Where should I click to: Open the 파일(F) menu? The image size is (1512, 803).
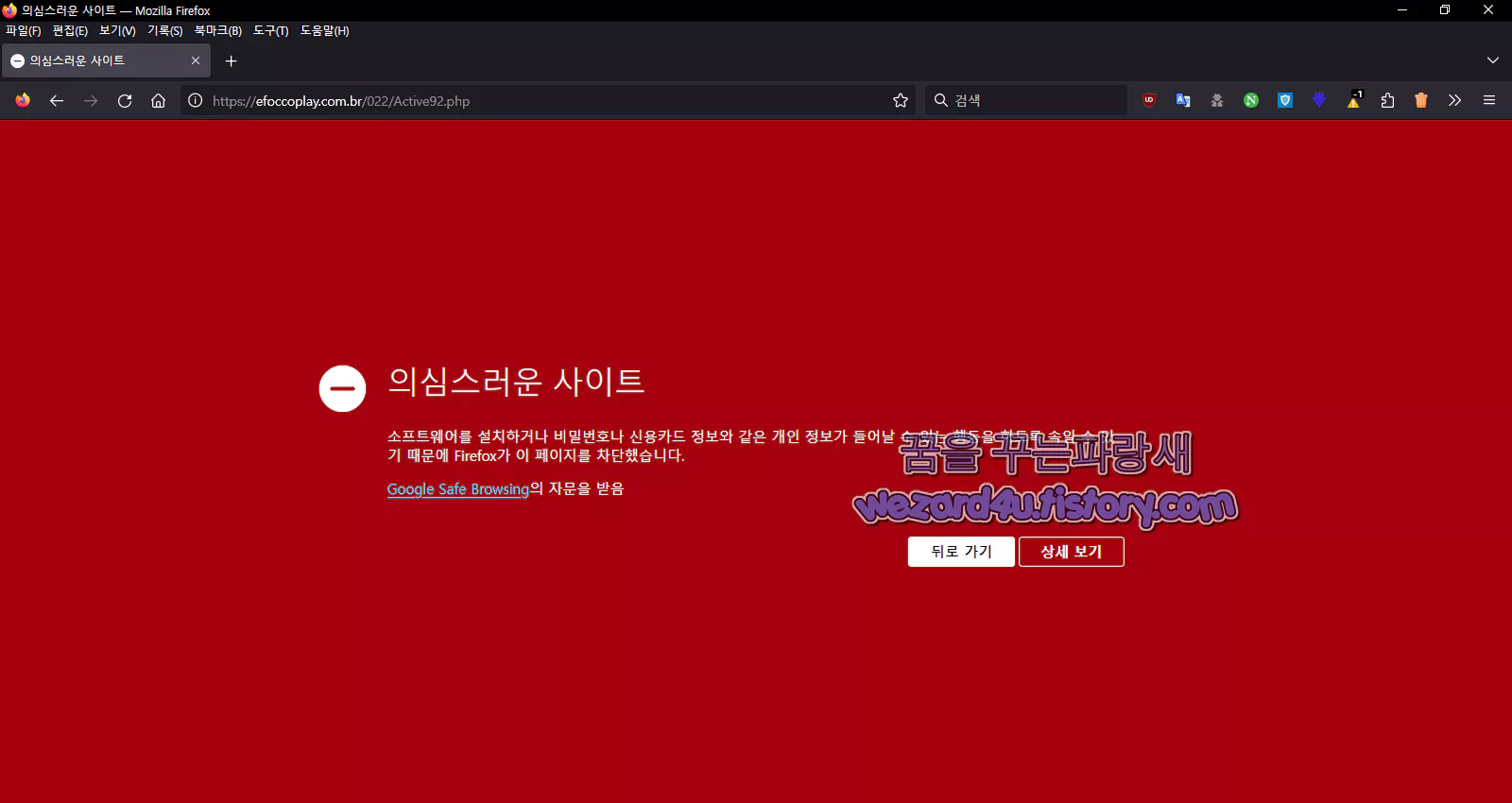point(24,30)
